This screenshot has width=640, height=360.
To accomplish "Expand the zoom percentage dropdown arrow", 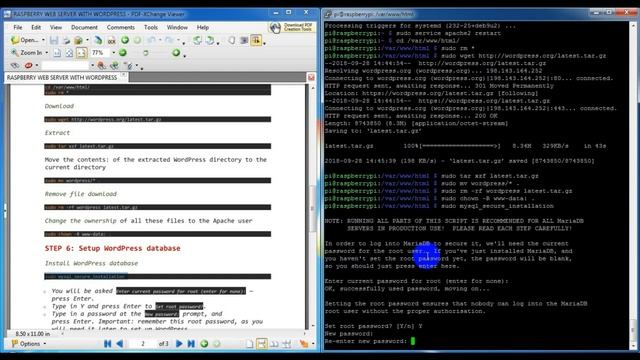I will (x=113, y=53).
